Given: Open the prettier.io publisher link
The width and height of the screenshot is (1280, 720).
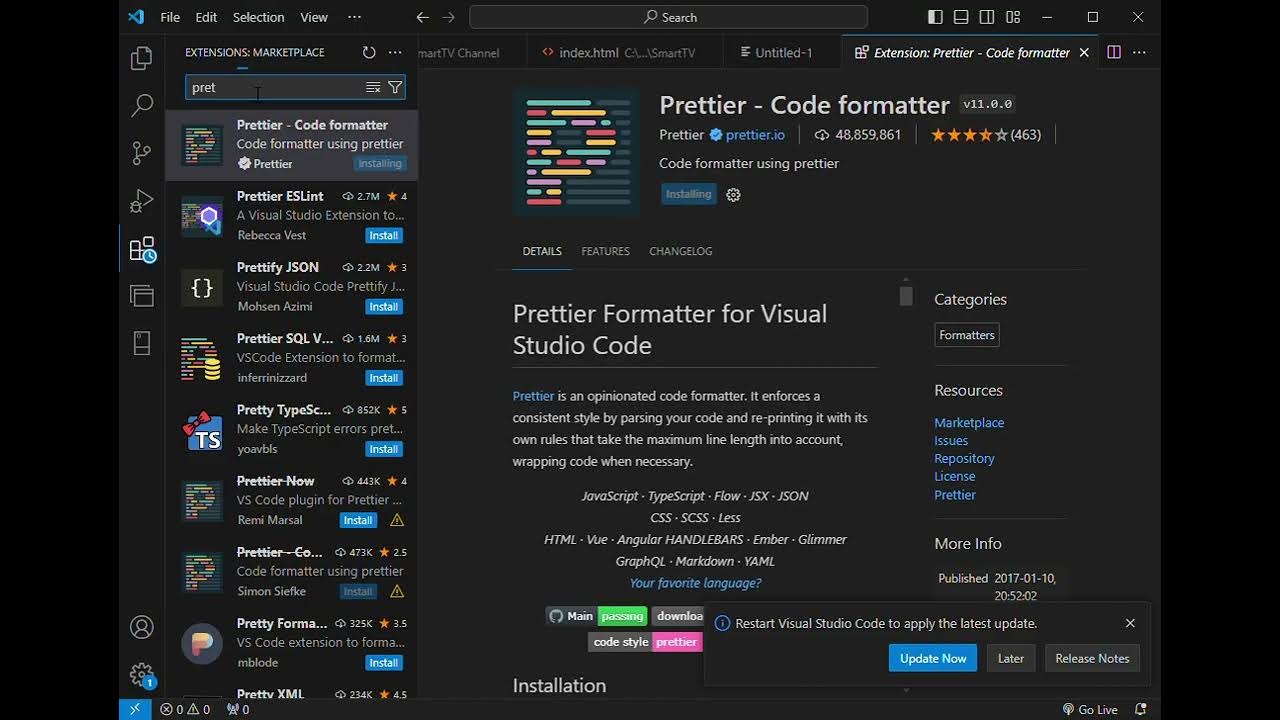Looking at the screenshot, I should tap(755, 135).
